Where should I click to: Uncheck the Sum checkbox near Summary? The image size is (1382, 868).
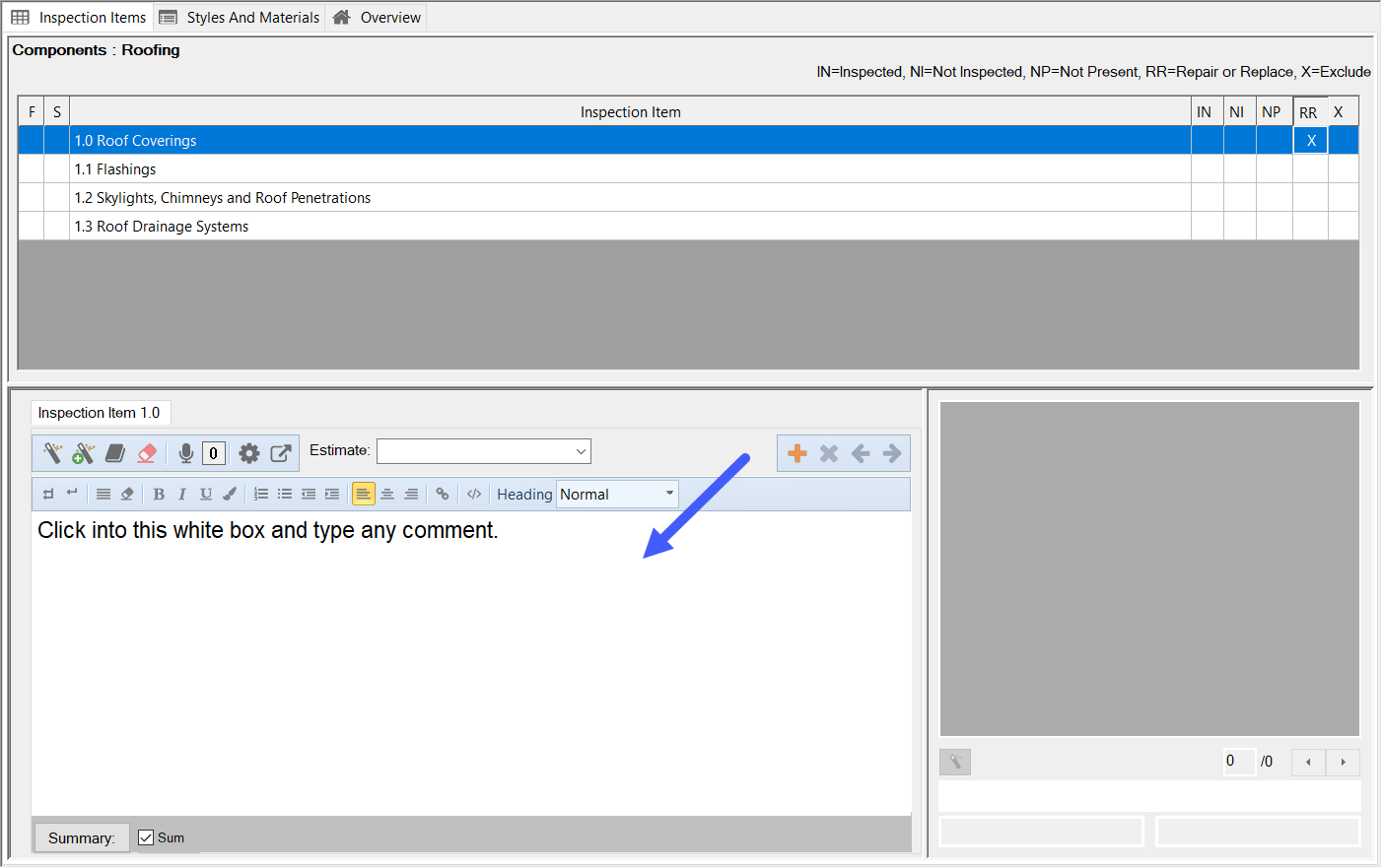[x=146, y=836]
